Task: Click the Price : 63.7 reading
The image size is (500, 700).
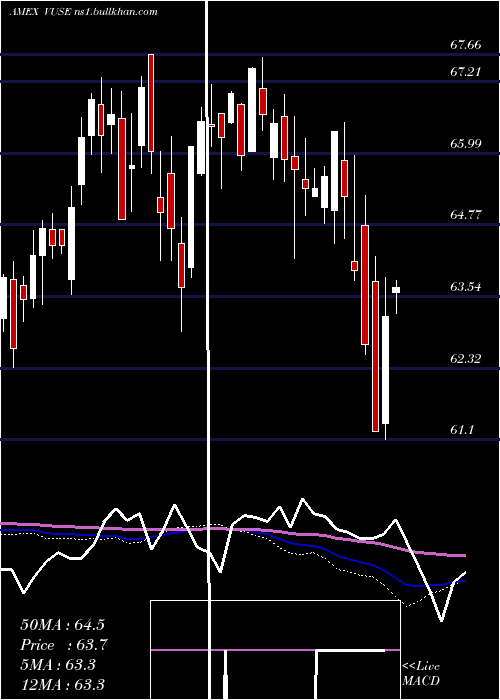Action: [x=64, y=645]
